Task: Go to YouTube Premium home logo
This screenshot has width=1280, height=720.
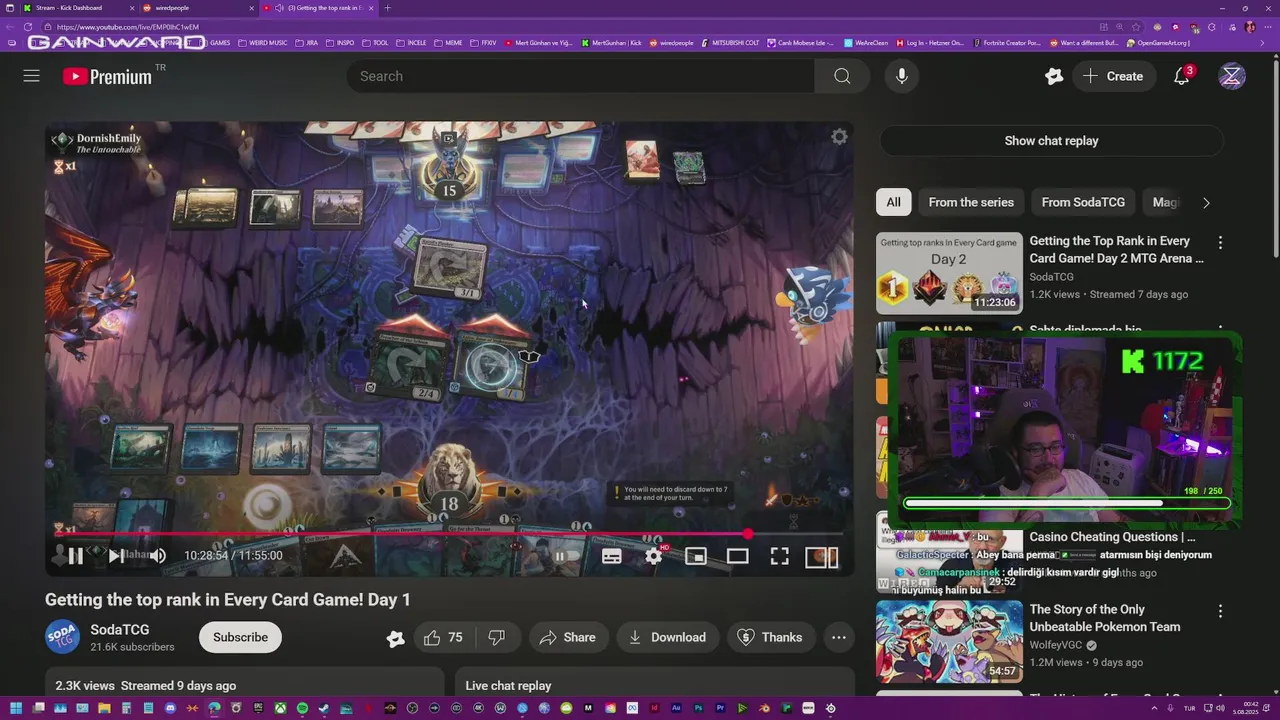Action: pyautogui.click(x=107, y=76)
